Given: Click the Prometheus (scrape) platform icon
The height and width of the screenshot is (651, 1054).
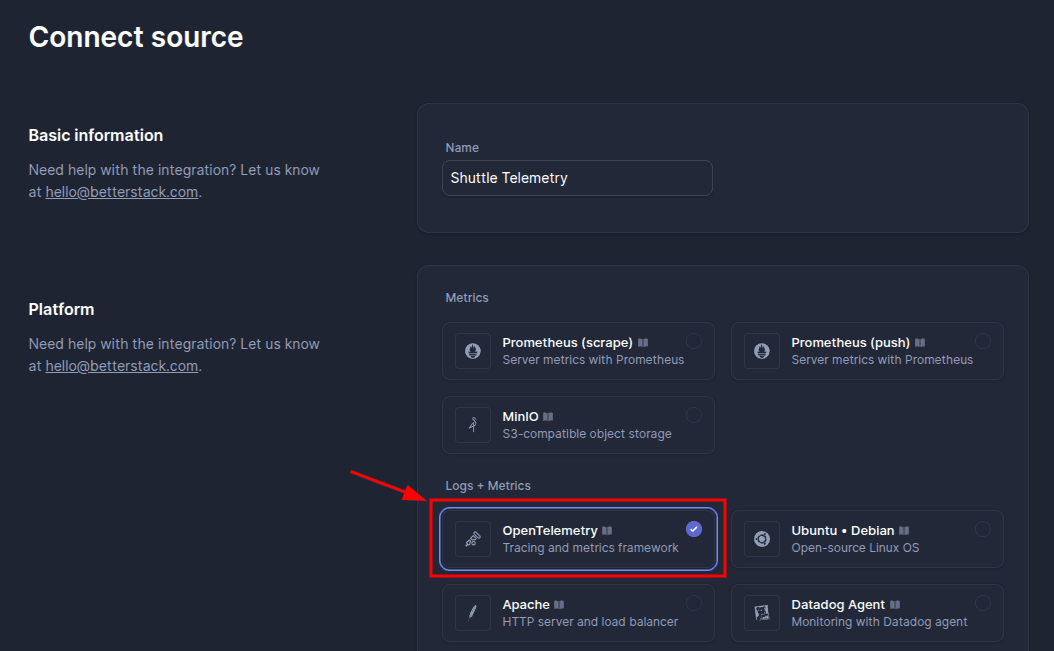Looking at the screenshot, I should pyautogui.click(x=473, y=351).
